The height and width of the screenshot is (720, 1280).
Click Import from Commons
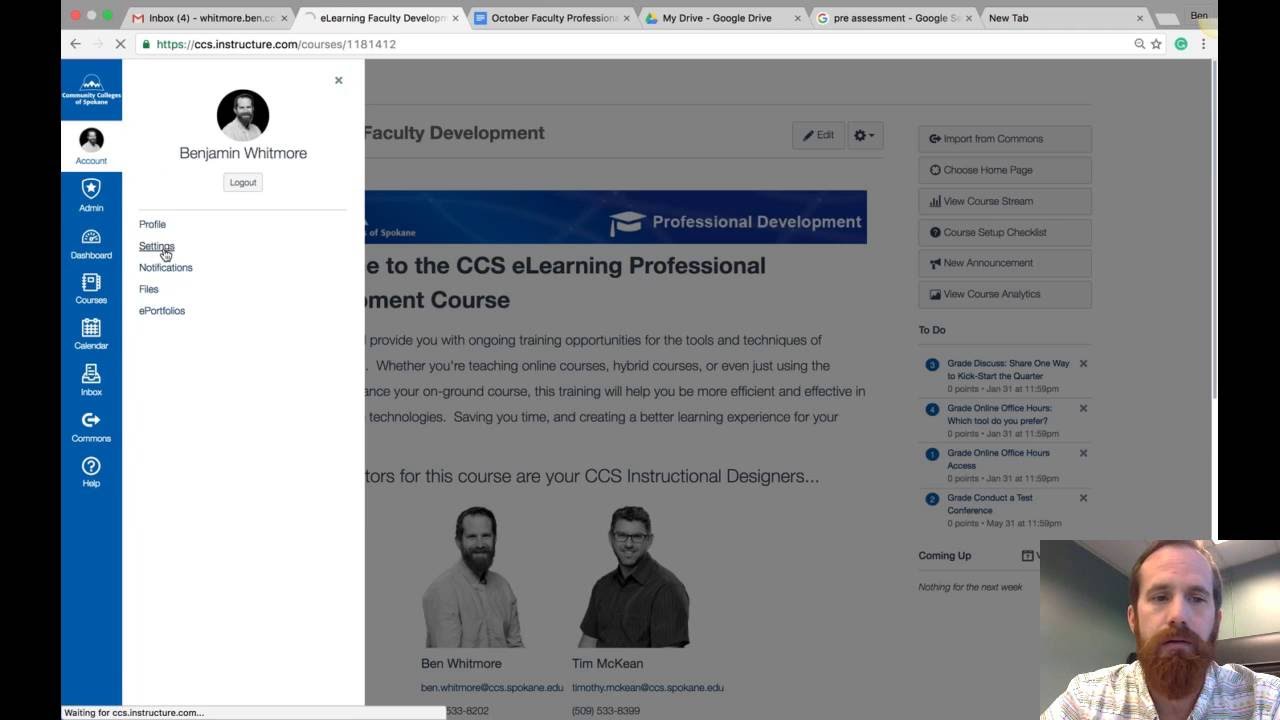point(1005,139)
